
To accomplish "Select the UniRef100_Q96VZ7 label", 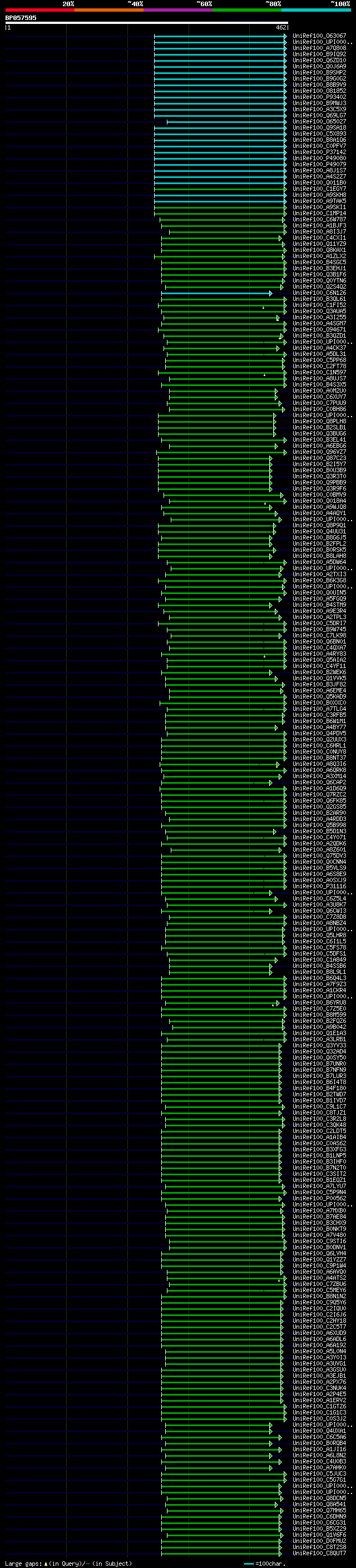I will 319,452.
